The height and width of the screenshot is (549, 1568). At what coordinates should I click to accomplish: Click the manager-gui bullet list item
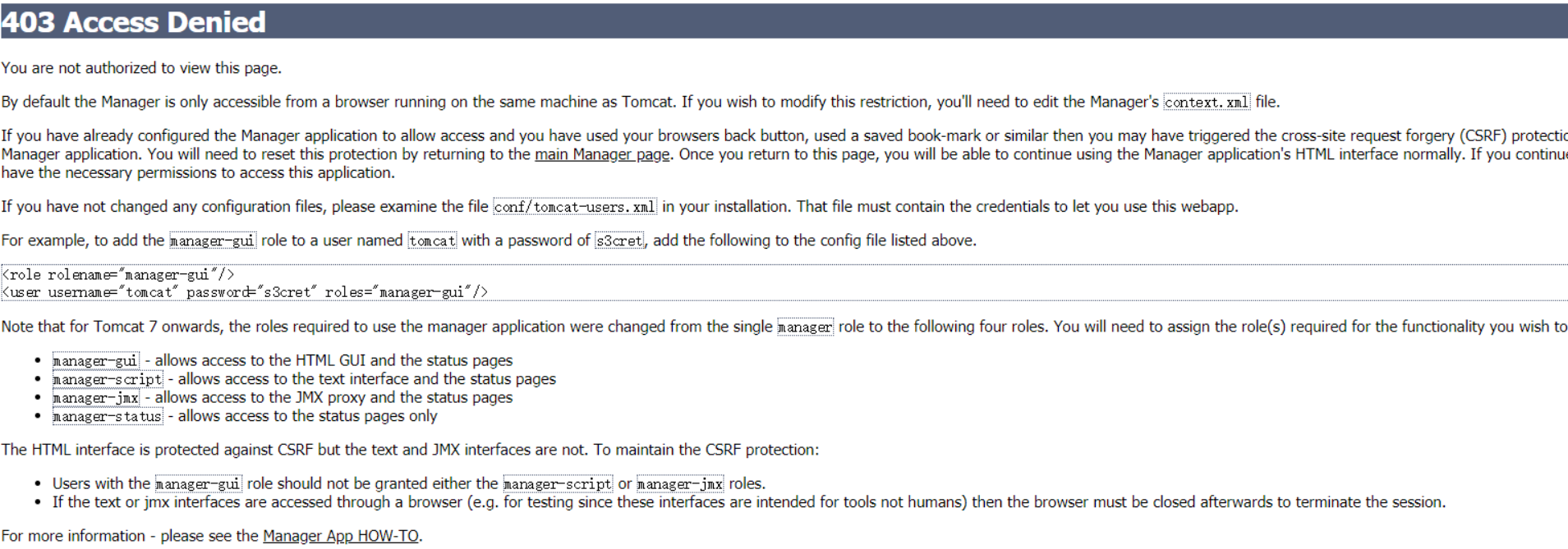tap(283, 360)
